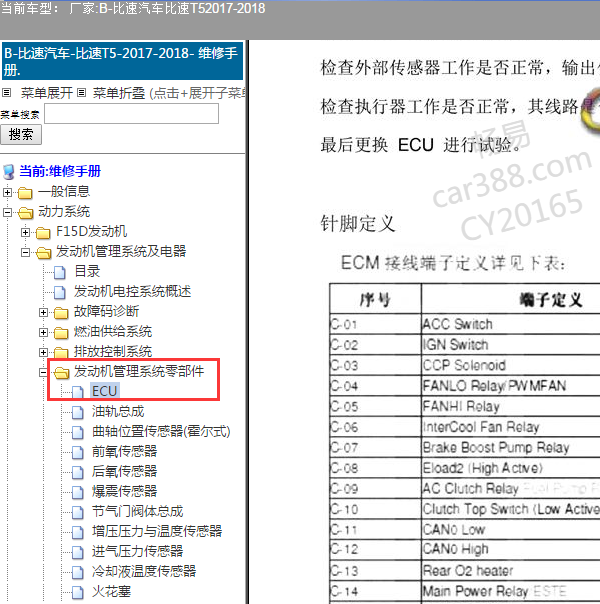Click the 一般信息 folder icon
The height and width of the screenshot is (604, 600).
[x=25, y=192]
